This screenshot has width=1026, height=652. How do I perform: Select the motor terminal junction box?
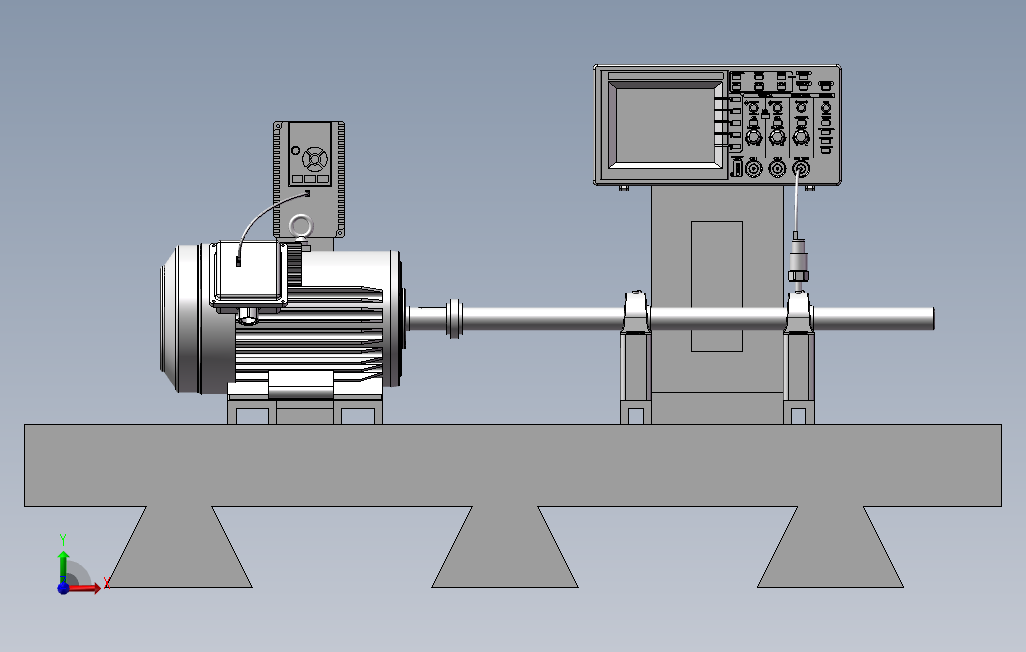249,274
